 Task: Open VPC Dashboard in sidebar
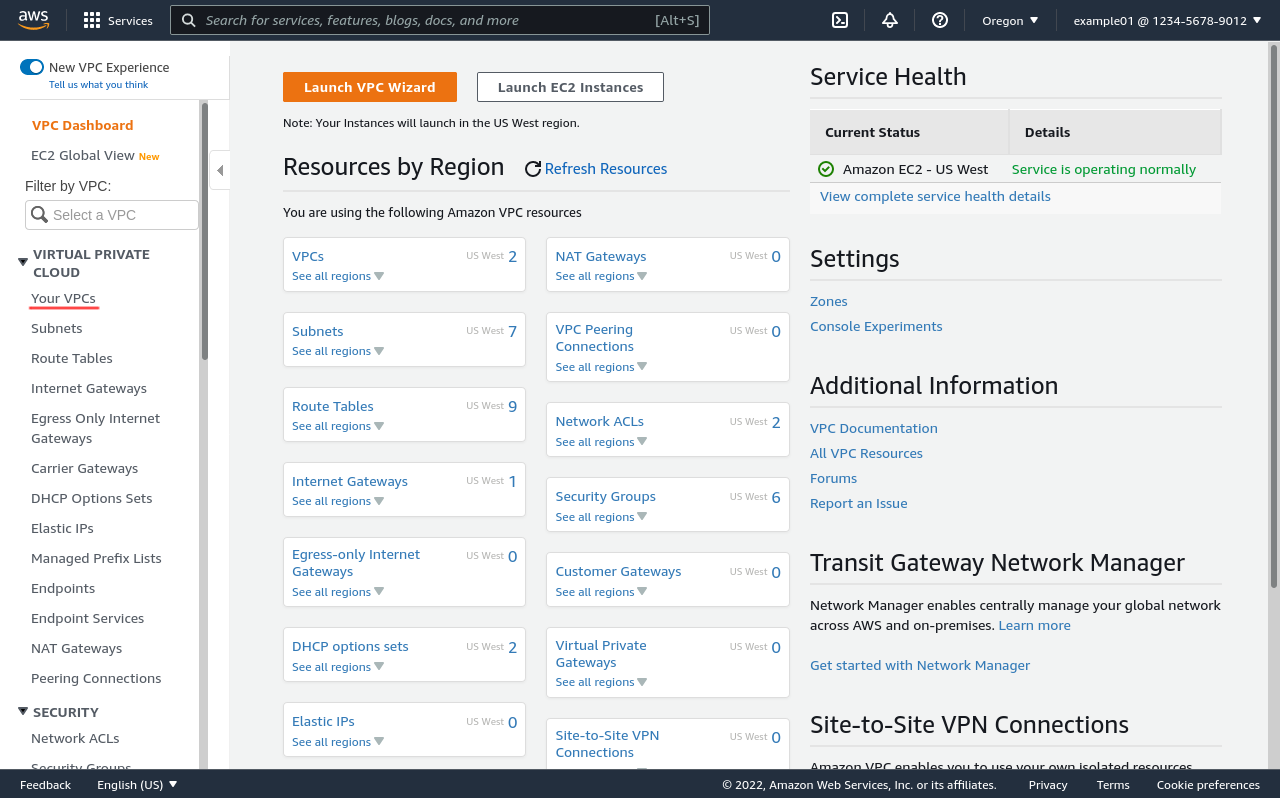[x=82, y=125]
